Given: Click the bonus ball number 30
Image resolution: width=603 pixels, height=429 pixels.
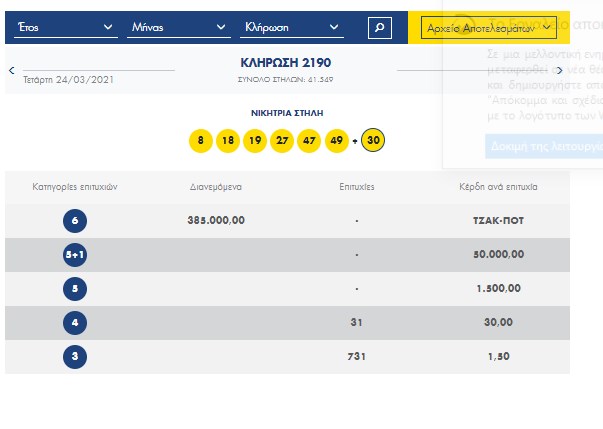Looking at the screenshot, I should coord(373,141).
